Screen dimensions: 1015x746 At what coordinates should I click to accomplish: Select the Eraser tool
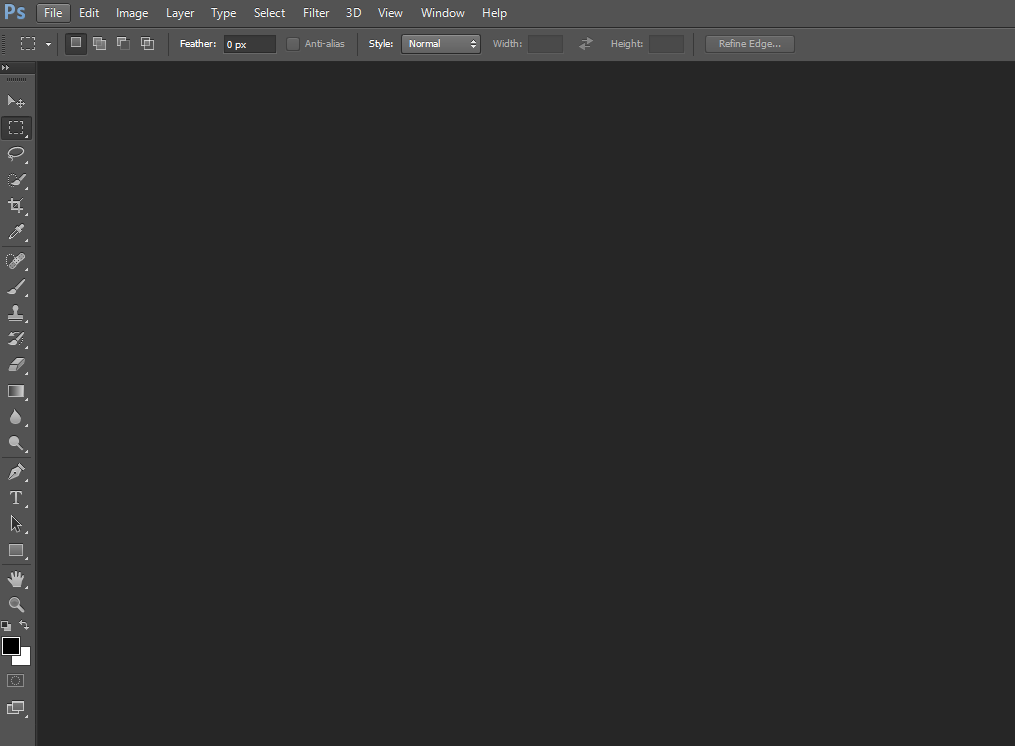point(16,365)
